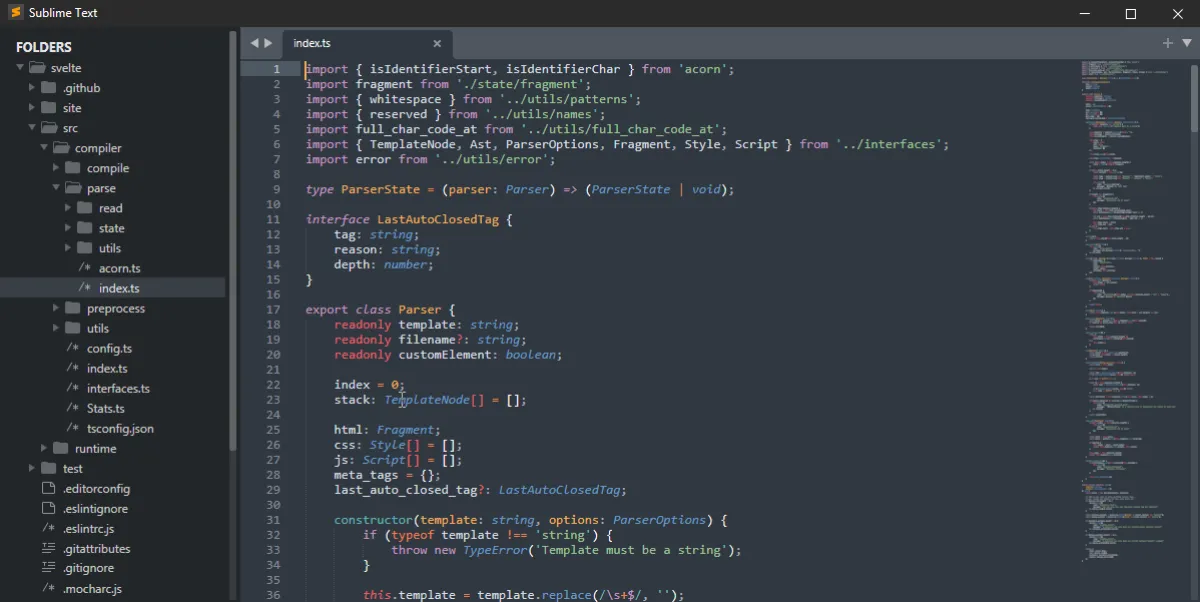Viewport: 1200px width, 602px height.
Task: Open index.ts under the compiler folder
Action: 107,368
